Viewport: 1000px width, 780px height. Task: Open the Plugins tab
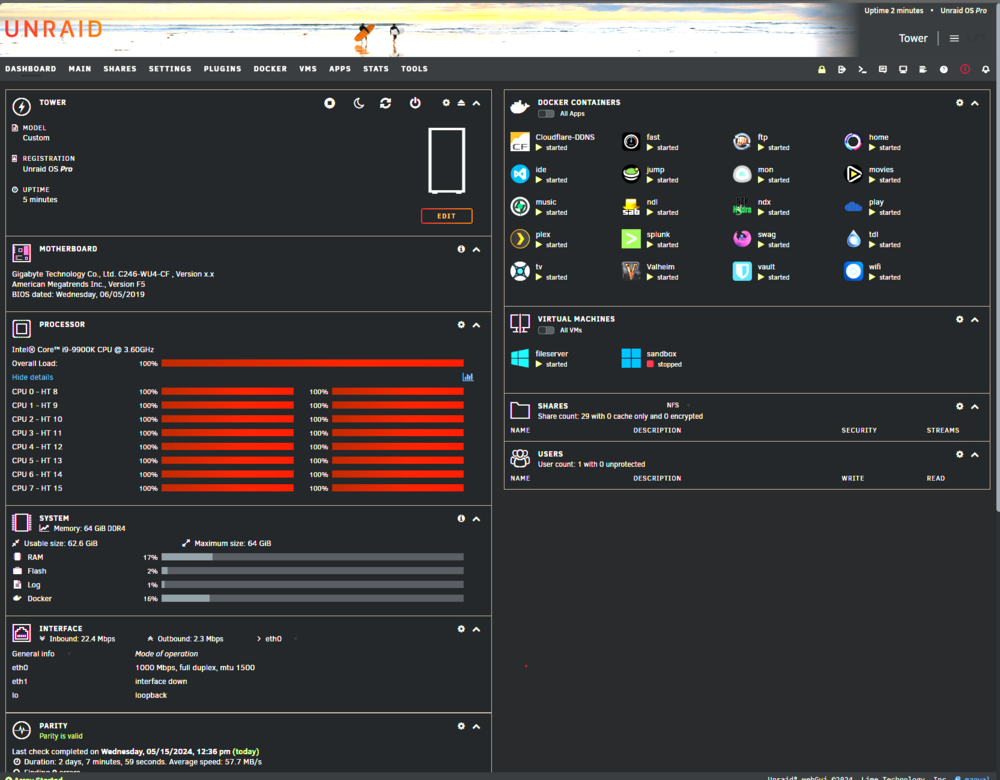[223, 69]
